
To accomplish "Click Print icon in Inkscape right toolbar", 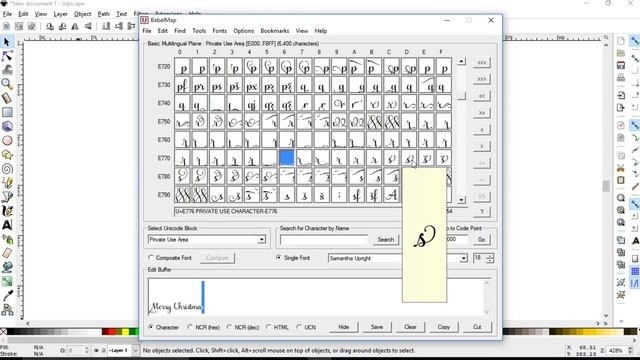I will coord(621,77).
